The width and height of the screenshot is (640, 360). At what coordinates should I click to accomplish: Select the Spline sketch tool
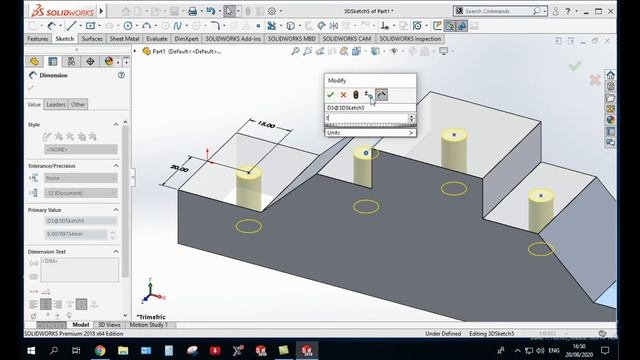pyautogui.click(x=177, y=26)
